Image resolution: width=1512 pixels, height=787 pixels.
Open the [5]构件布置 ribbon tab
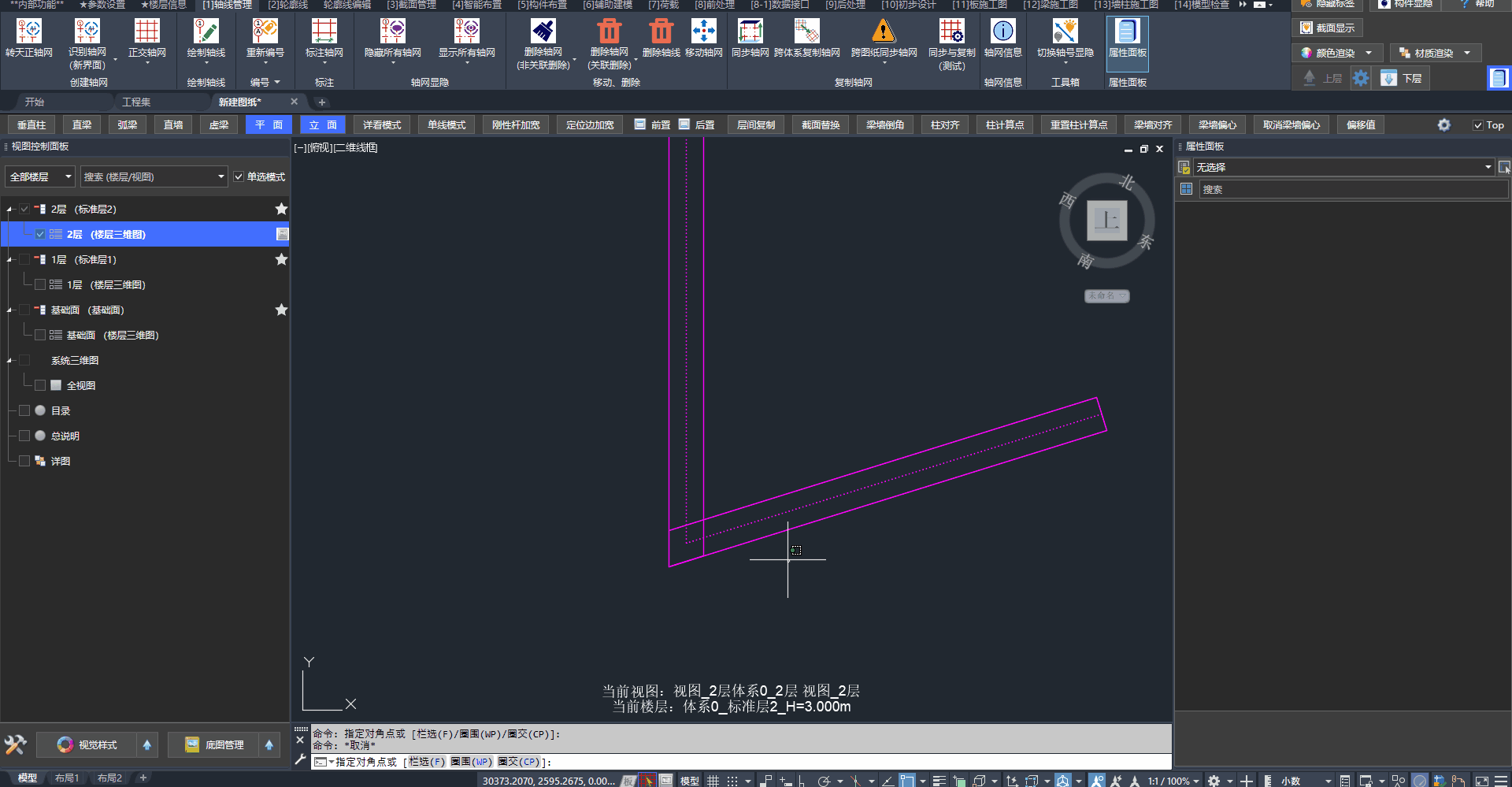coord(542,5)
